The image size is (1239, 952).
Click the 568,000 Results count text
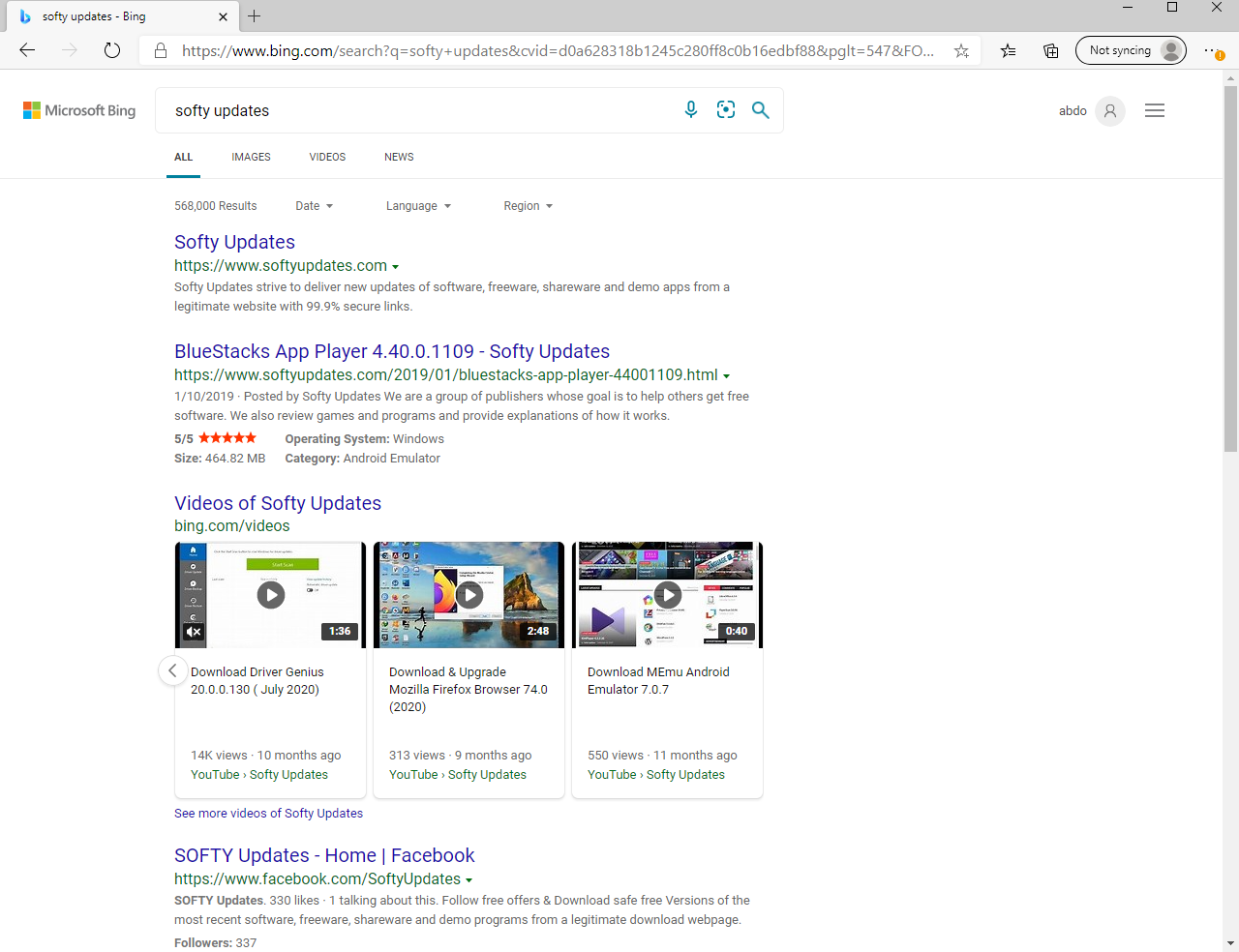click(x=216, y=206)
